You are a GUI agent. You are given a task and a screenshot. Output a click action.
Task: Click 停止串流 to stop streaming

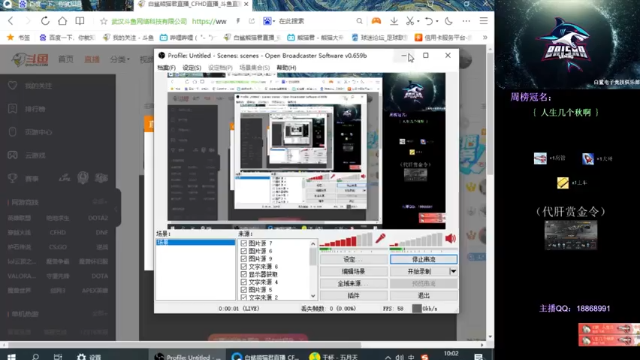pyautogui.click(x=424, y=259)
